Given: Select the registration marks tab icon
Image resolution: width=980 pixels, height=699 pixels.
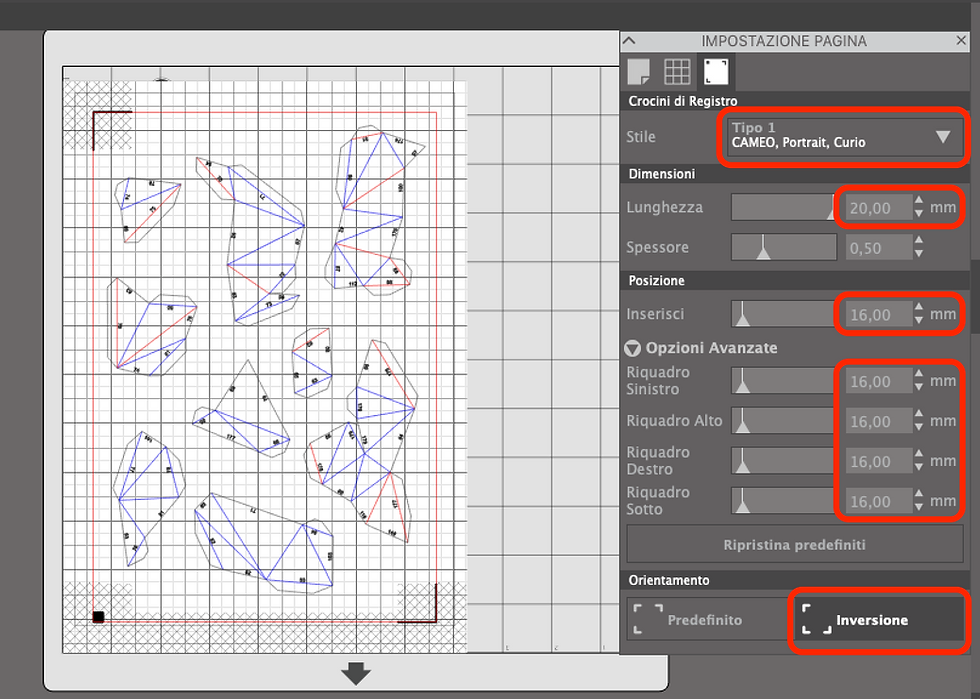Looking at the screenshot, I should (716, 71).
